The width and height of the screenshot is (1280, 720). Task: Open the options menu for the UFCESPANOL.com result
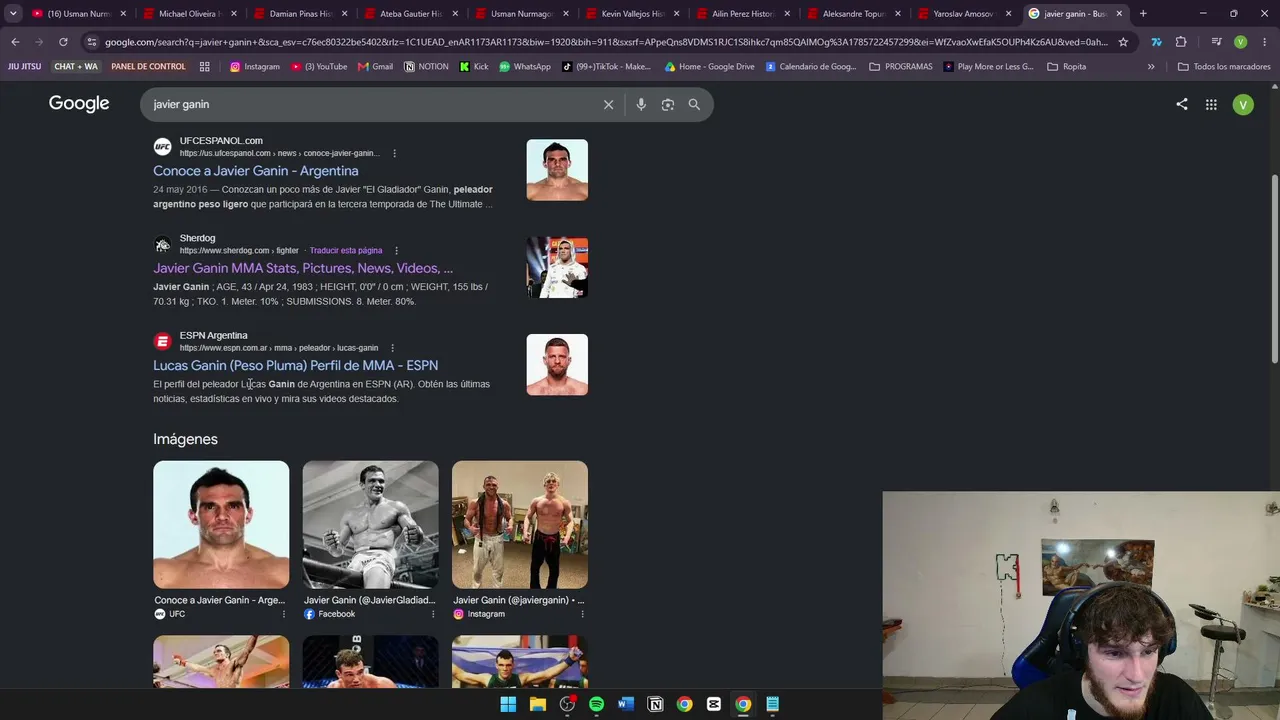pos(394,153)
